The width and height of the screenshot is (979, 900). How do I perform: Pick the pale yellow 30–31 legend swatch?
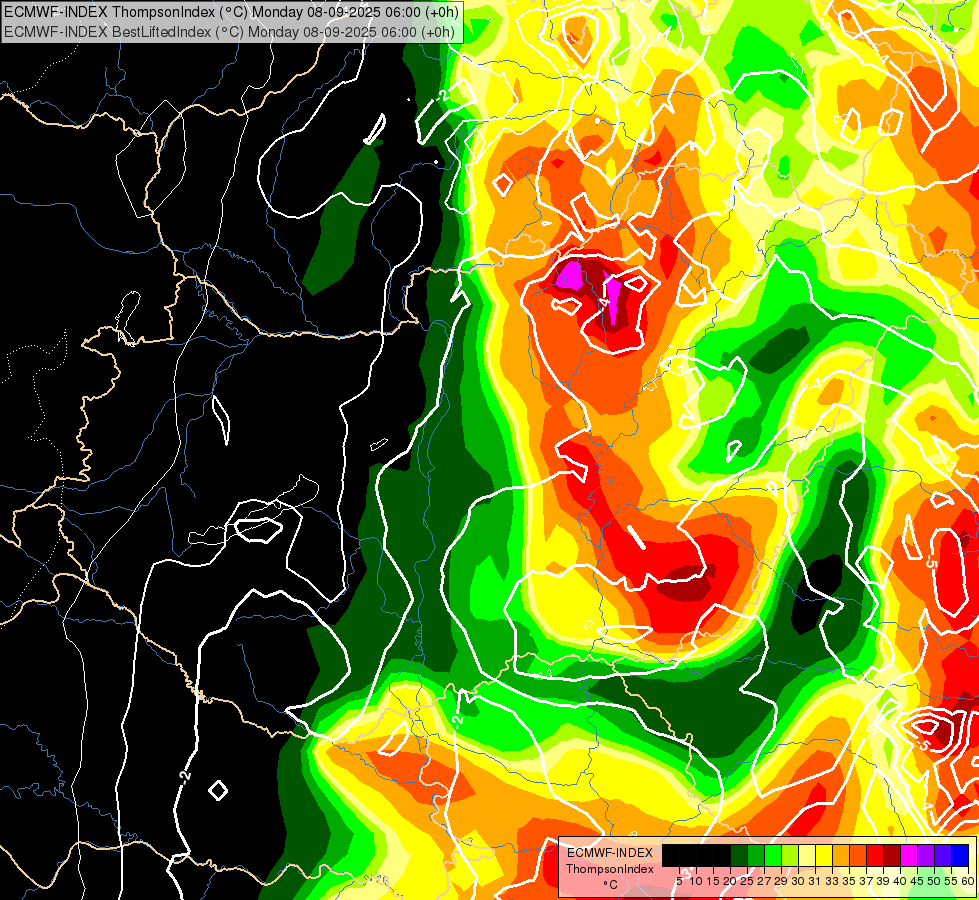click(807, 855)
